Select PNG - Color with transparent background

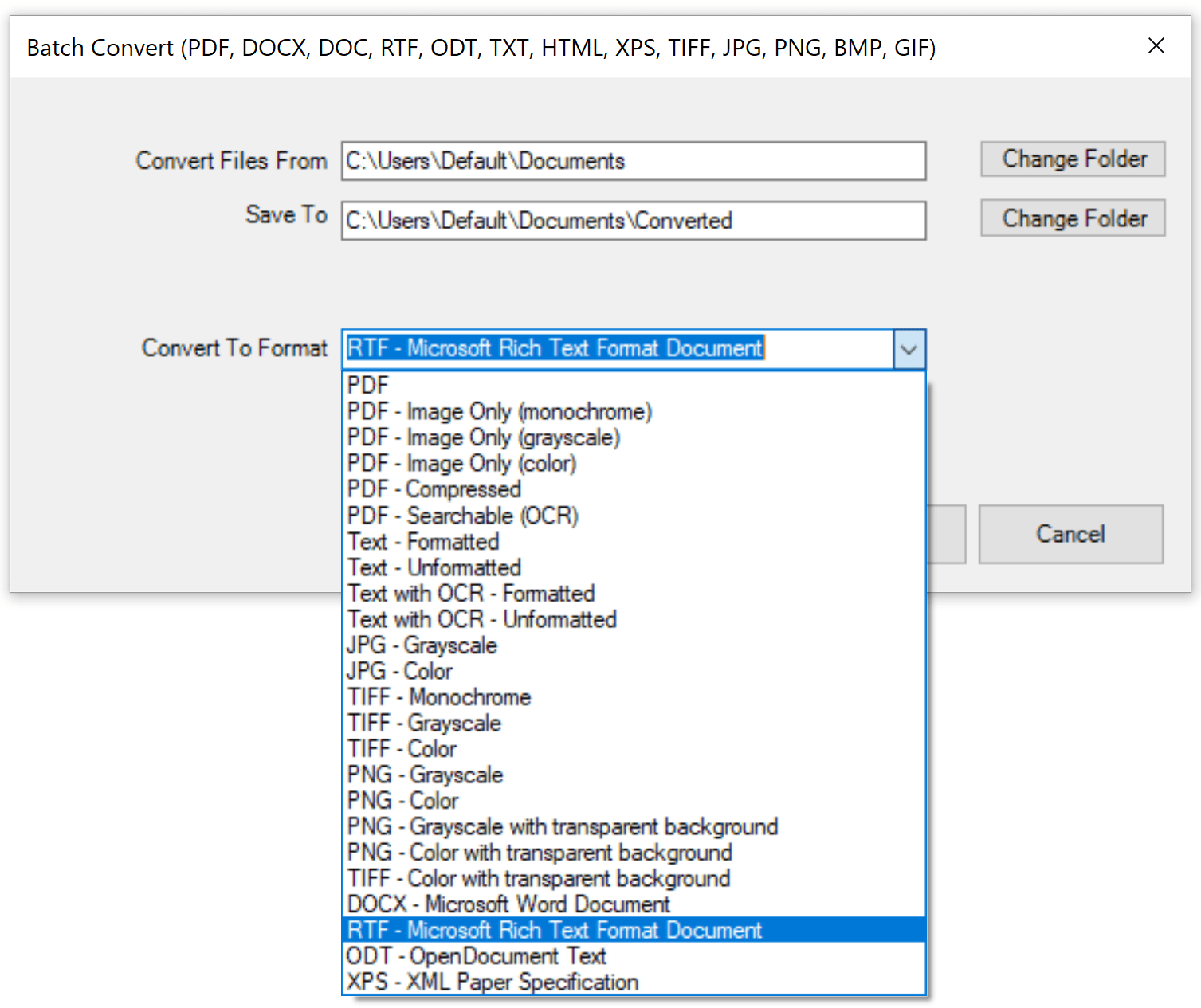540,853
